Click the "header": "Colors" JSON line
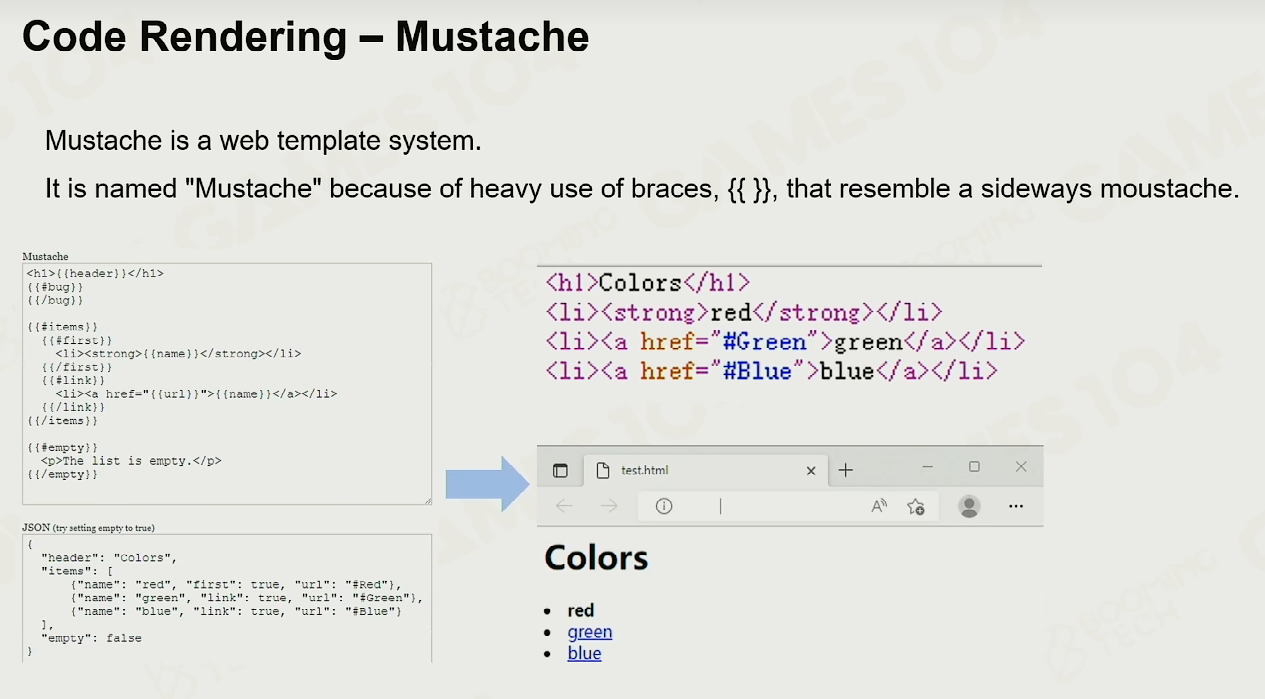The image size is (1265, 699). point(108,557)
